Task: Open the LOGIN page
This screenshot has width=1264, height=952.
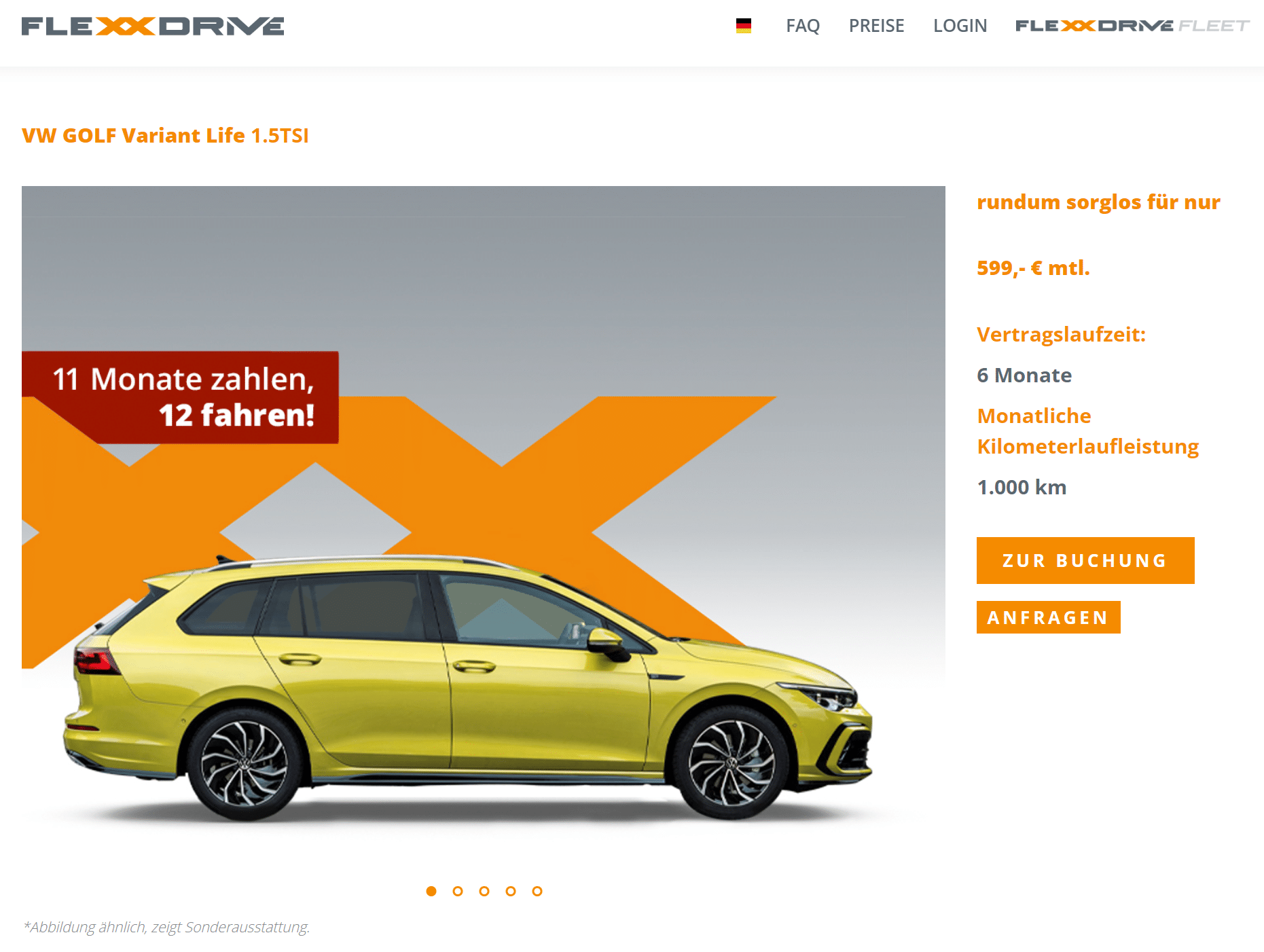Action: [x=960, y=26]
